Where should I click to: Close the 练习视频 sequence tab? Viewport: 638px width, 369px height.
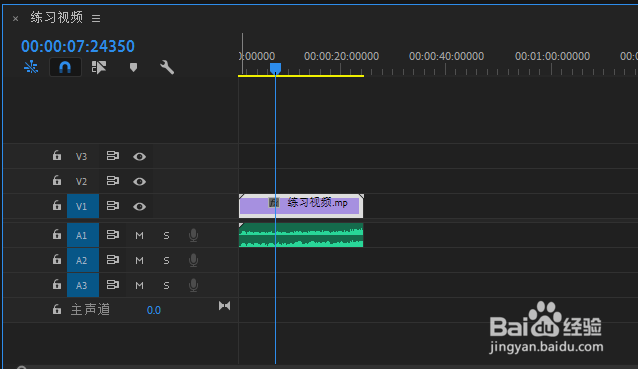[15, 18]
